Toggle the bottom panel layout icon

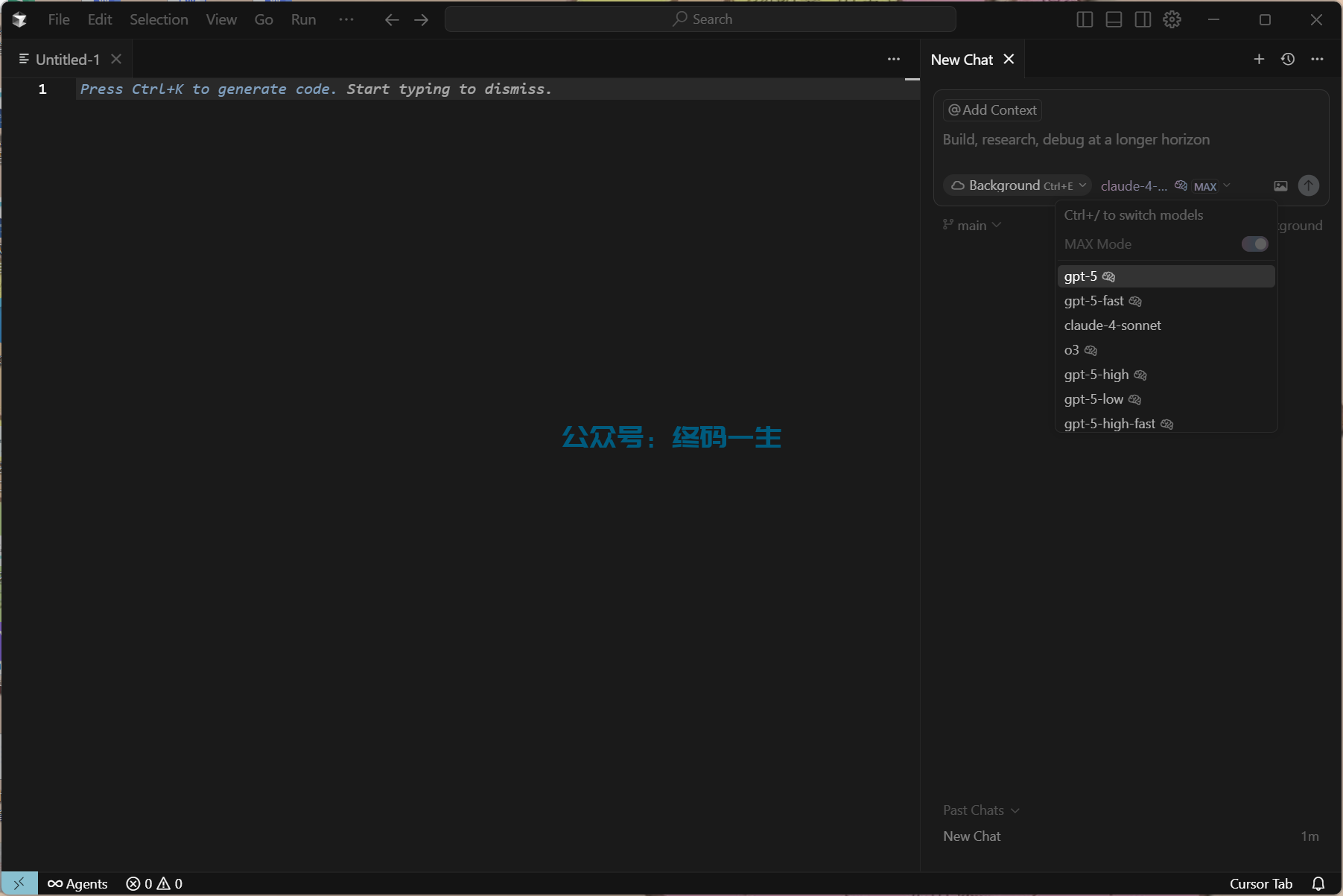[1114, 20]
